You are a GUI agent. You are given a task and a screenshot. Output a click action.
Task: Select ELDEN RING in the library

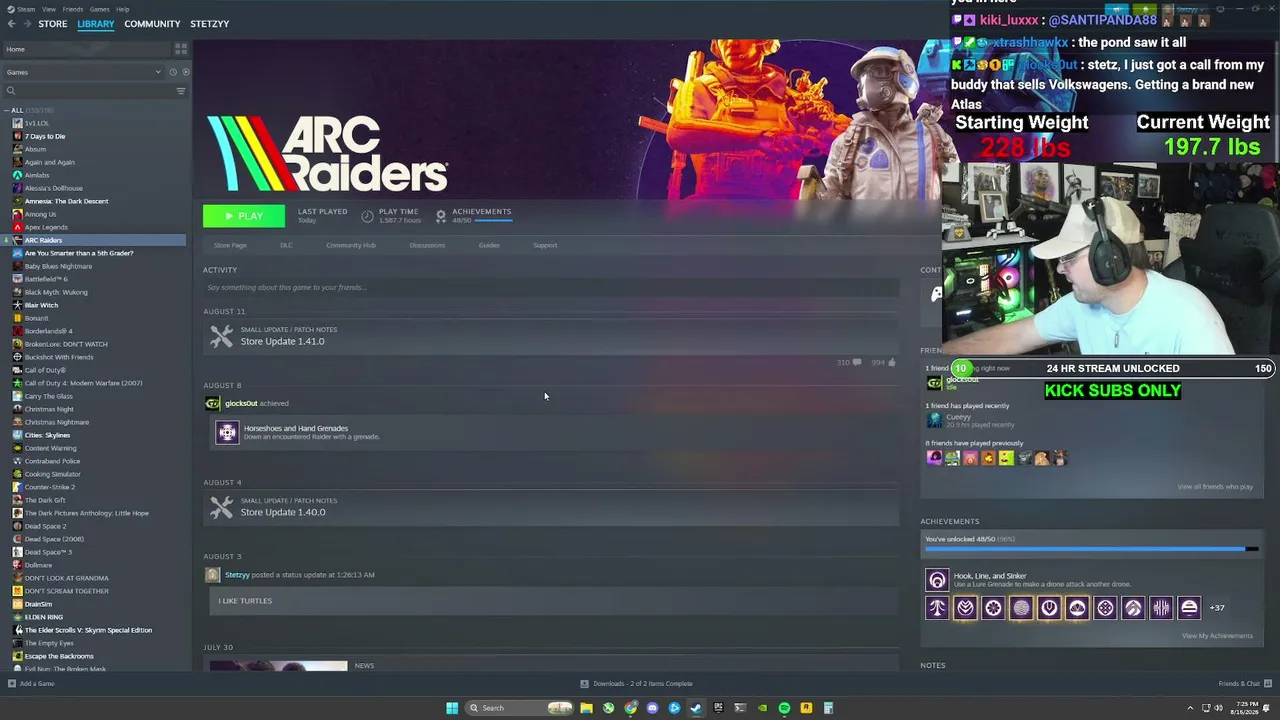[44, 617]
